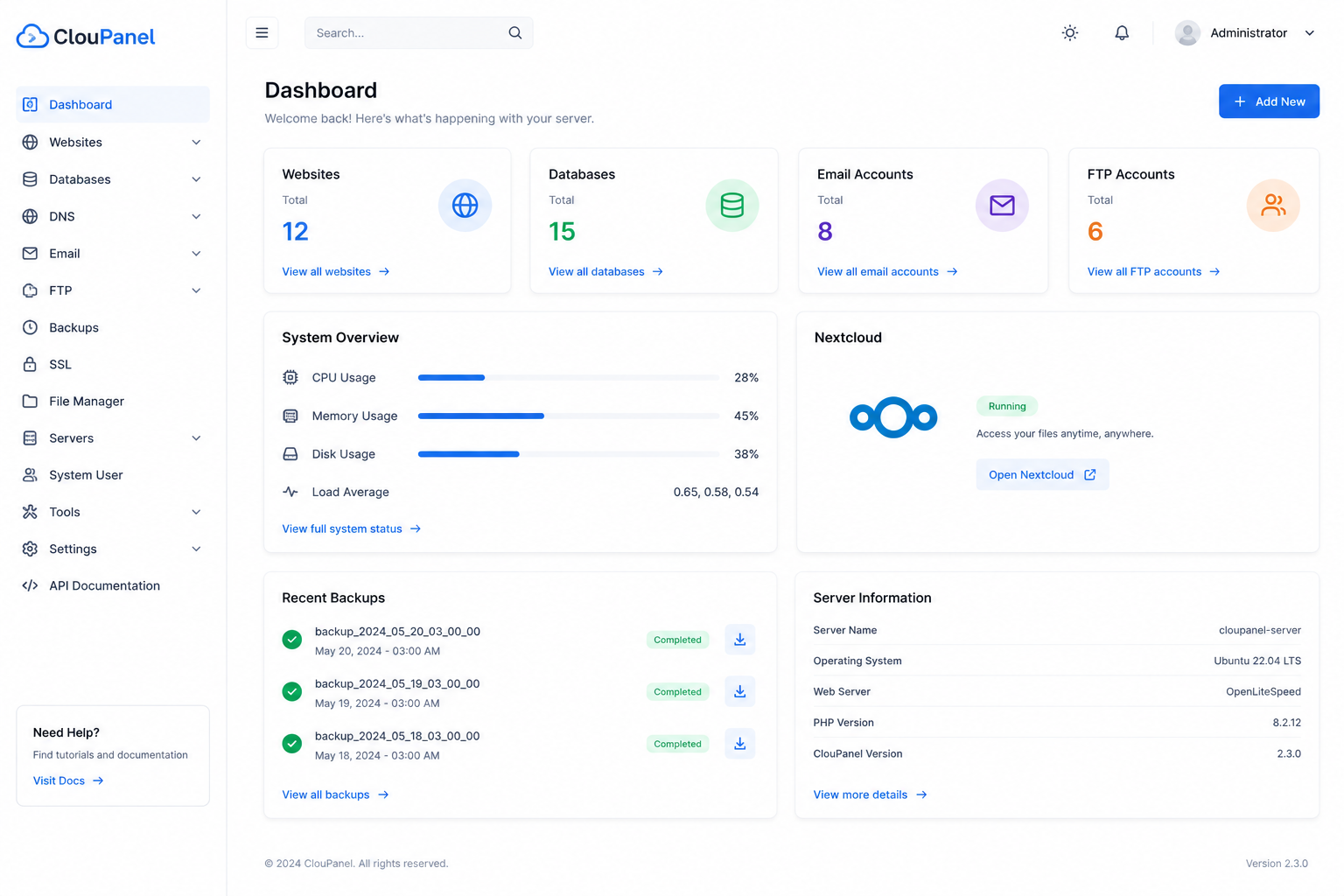1344x896 pixels.
Task: Click the Databases green stack icon
Action: (x=732, y=205)
